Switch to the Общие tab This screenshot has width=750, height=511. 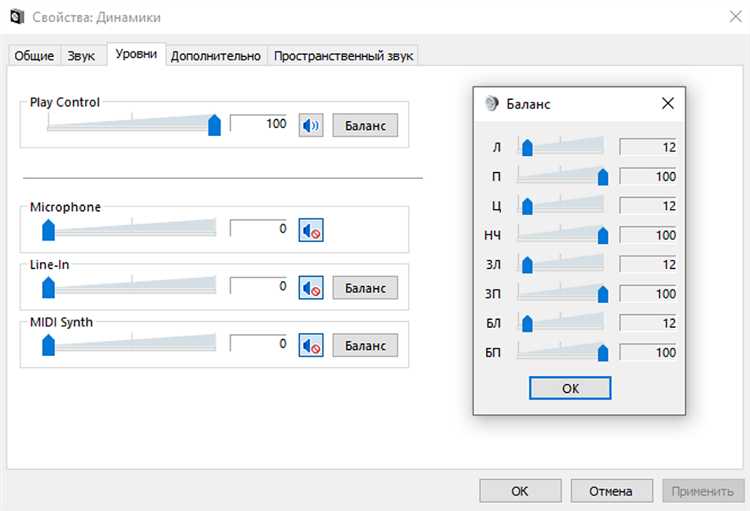(x=33, y=56)
